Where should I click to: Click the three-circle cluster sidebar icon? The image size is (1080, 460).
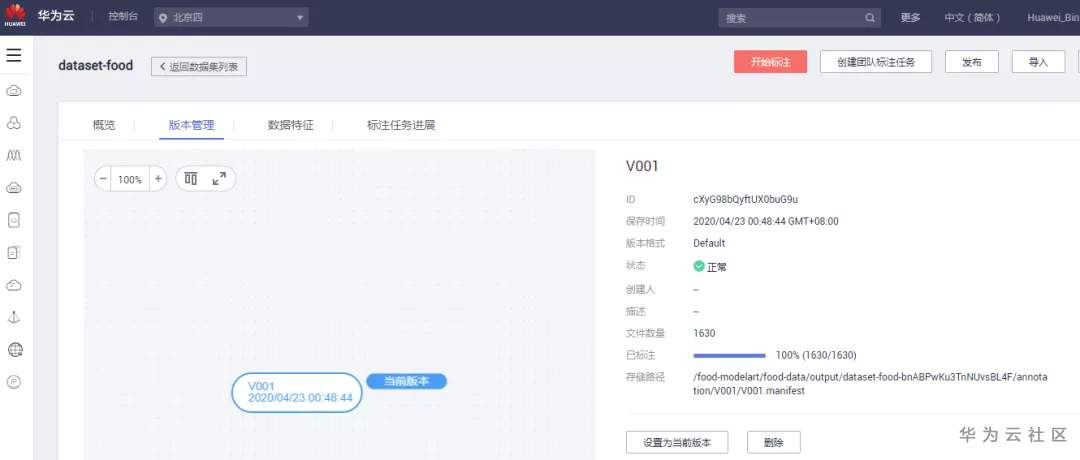click(14, 123)
